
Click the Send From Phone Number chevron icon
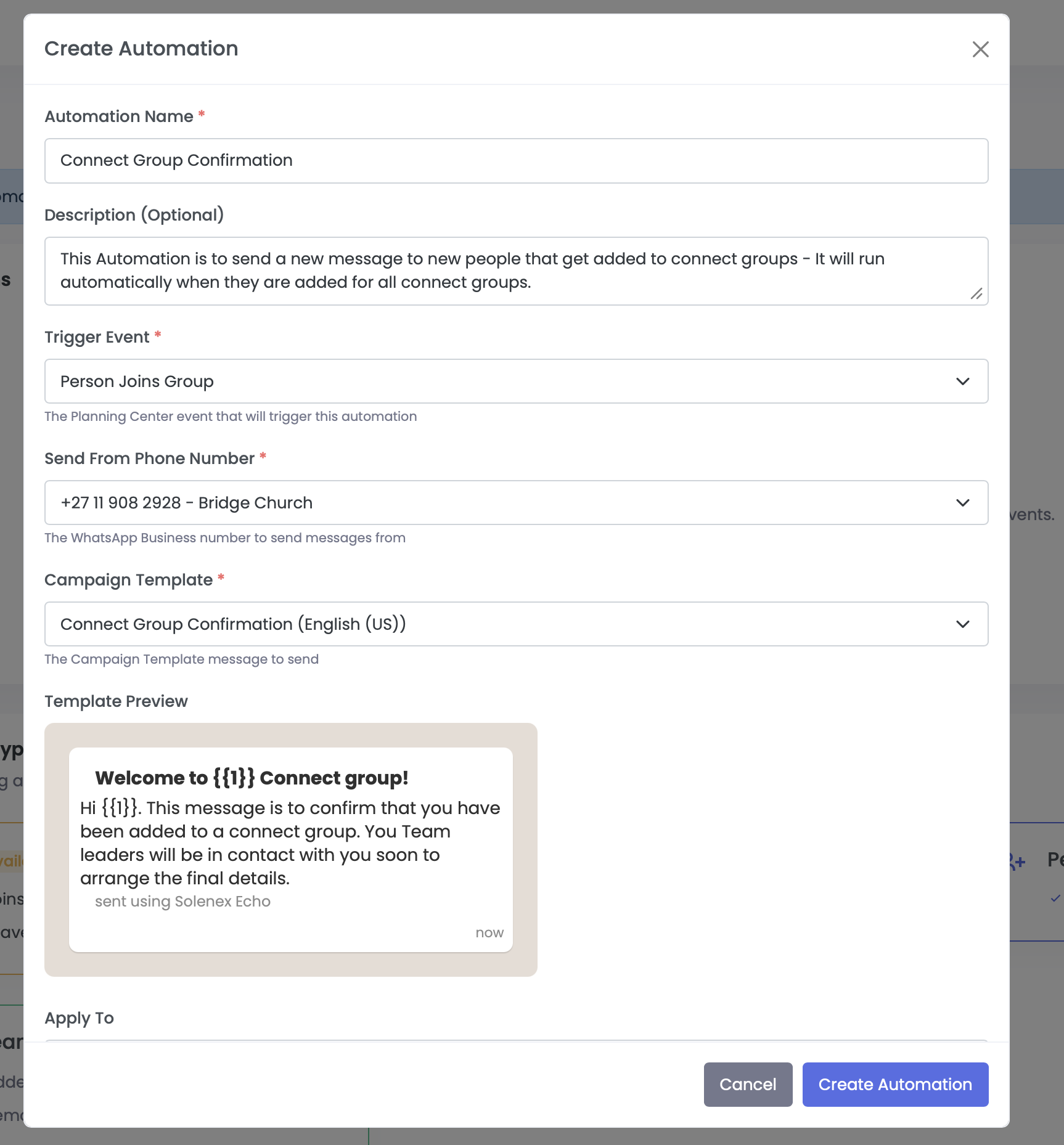pyautogui.click(x=963, y=503)
